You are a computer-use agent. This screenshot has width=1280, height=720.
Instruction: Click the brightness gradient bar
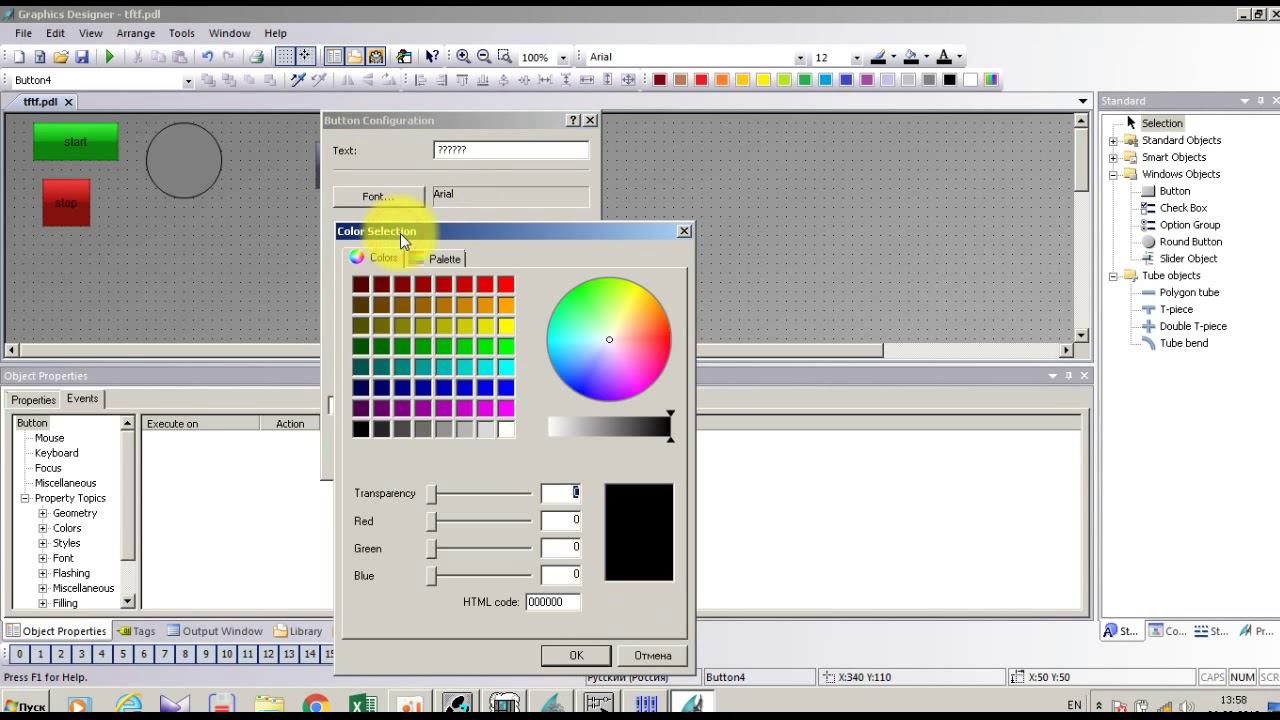coord(608,427)
